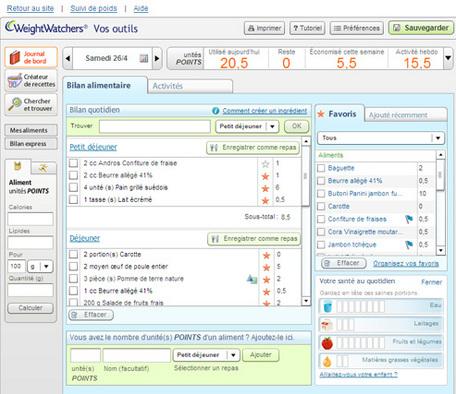Click icon beside Pomme de terre nature
456x394 pixels.
coord(252,279)
